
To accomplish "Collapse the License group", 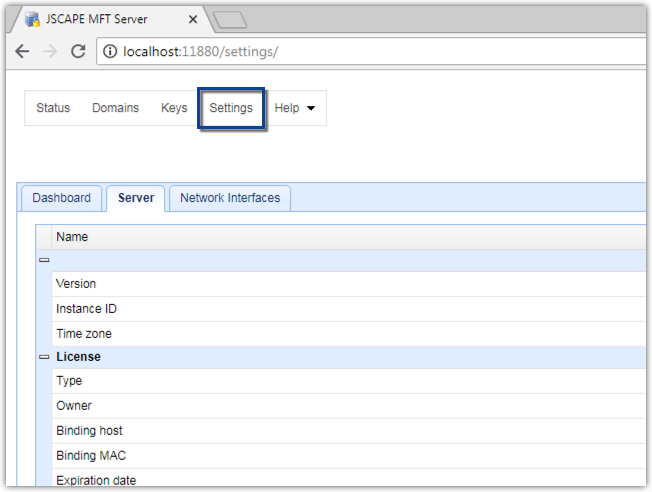I will (x=44, y=357).
